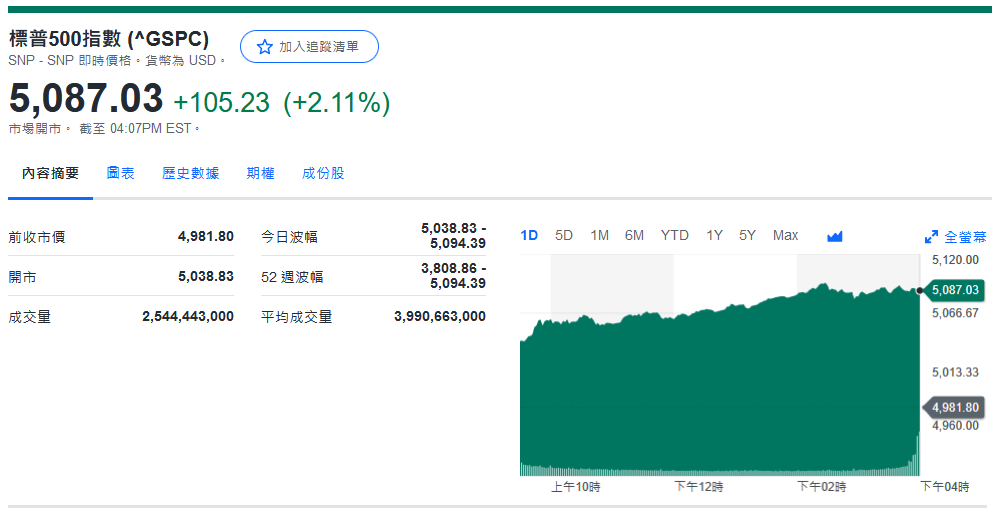Select the 1D chart range
The height and width of the screenshot is (516, 992).
click(529, 235)
